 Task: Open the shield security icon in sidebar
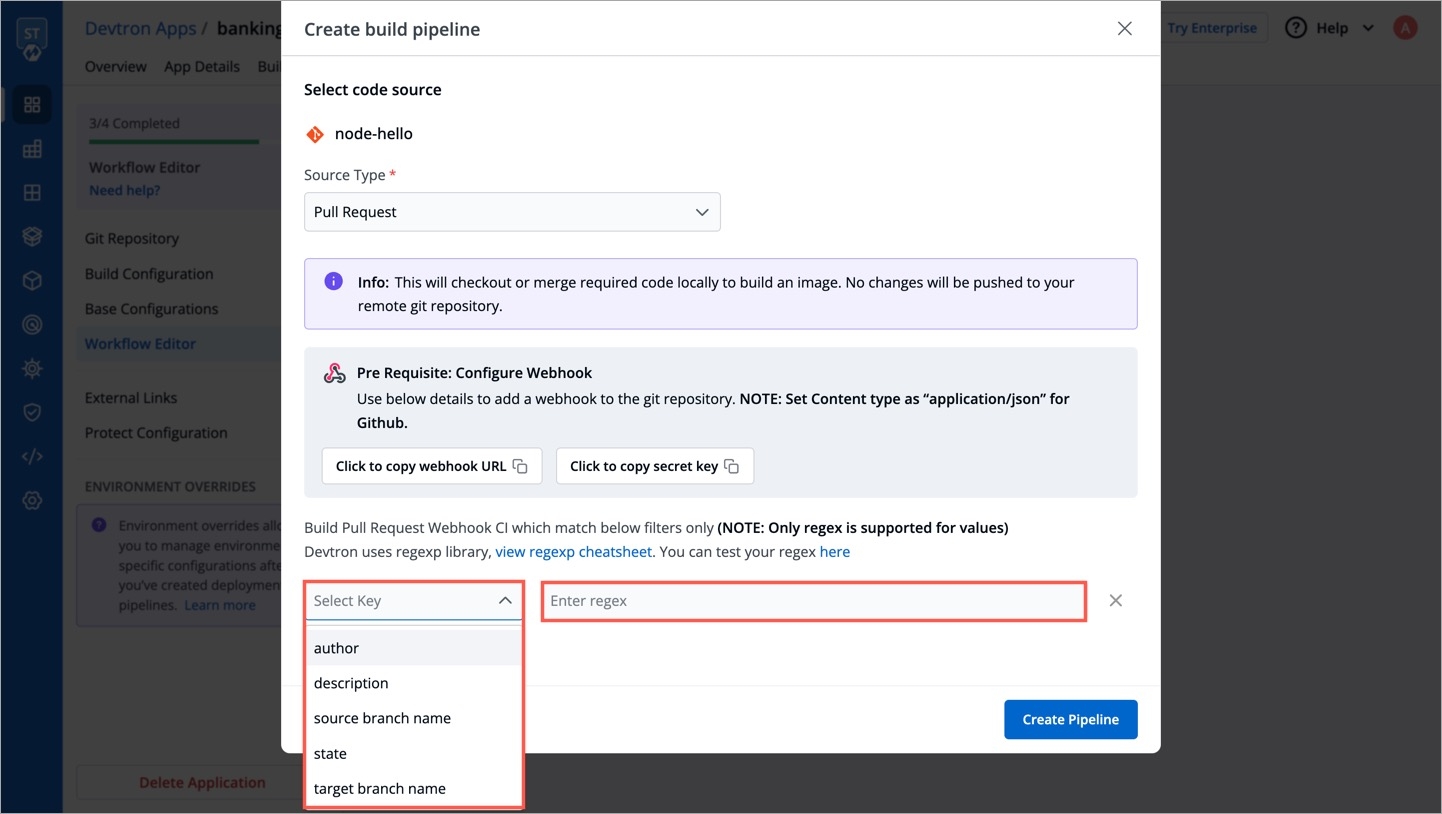tap(32, 413)
